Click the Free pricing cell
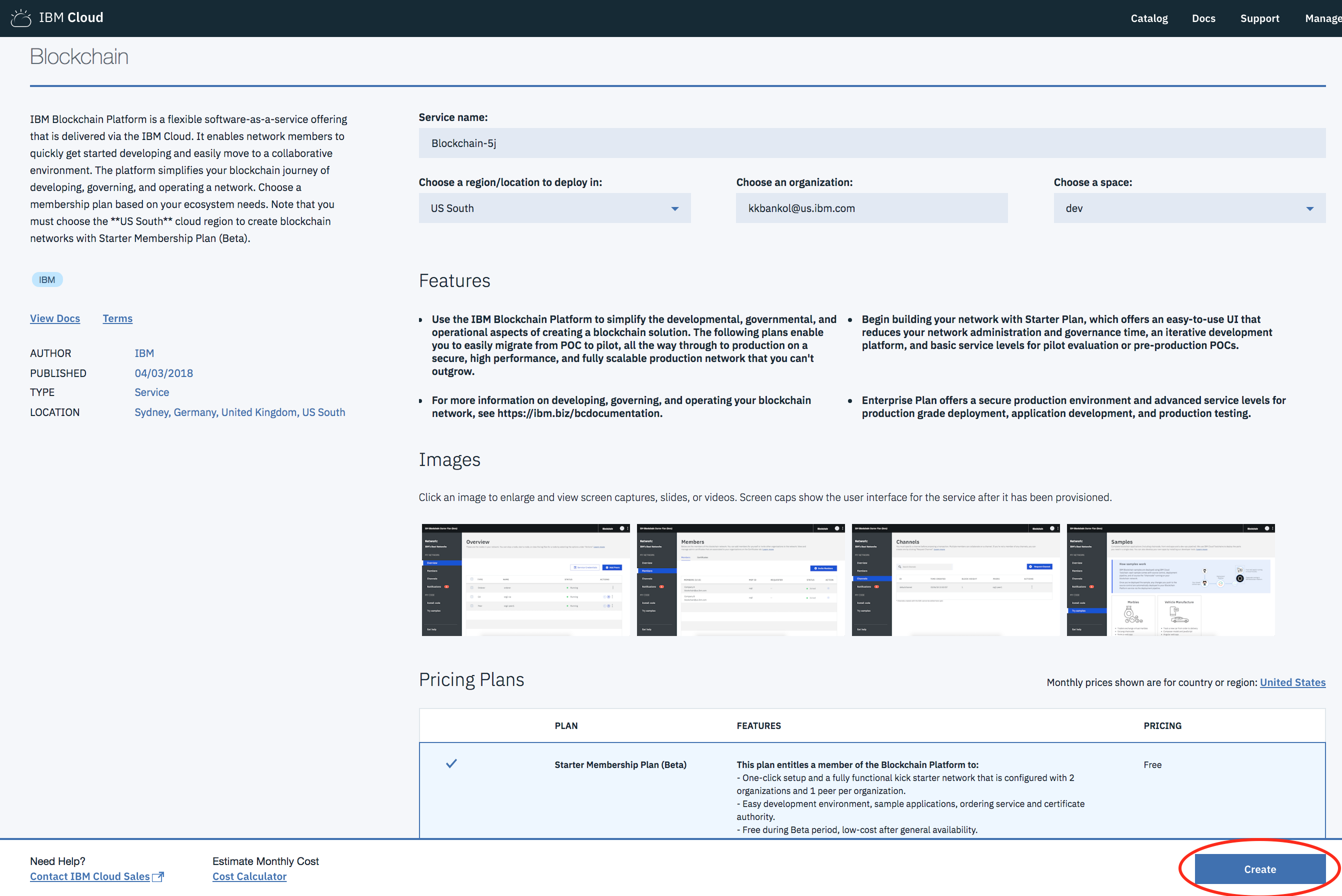Viewport: 1342px width, 896px height. [x=1152, y=764]
